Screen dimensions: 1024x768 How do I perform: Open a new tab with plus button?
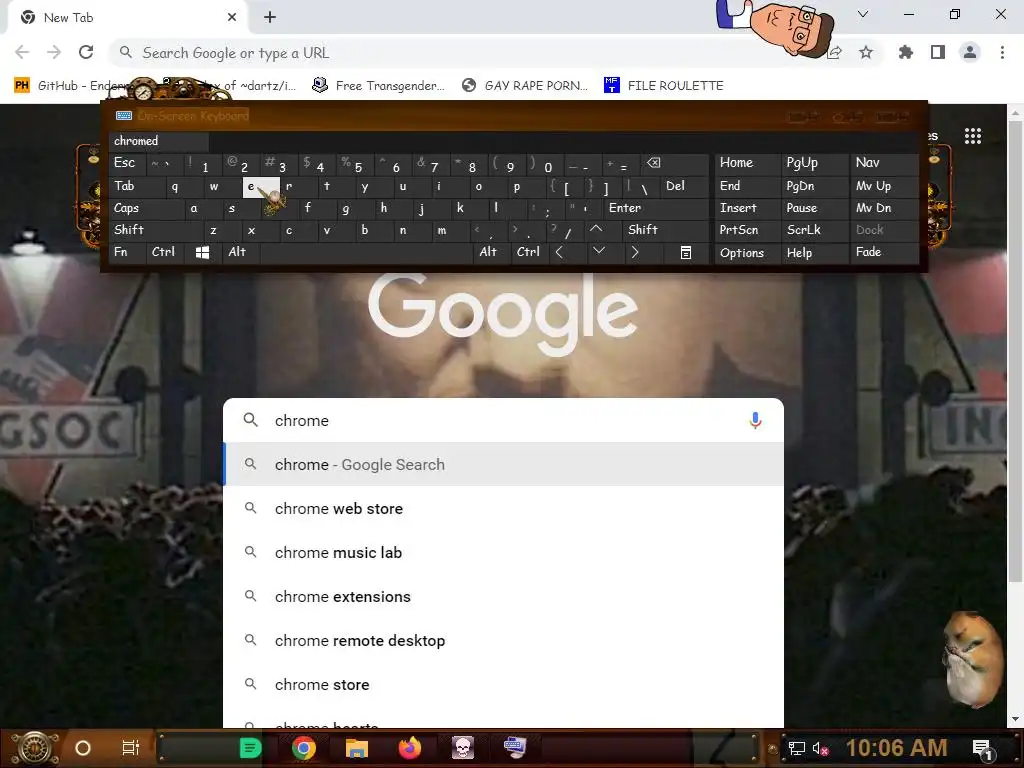tap(270, 18)
